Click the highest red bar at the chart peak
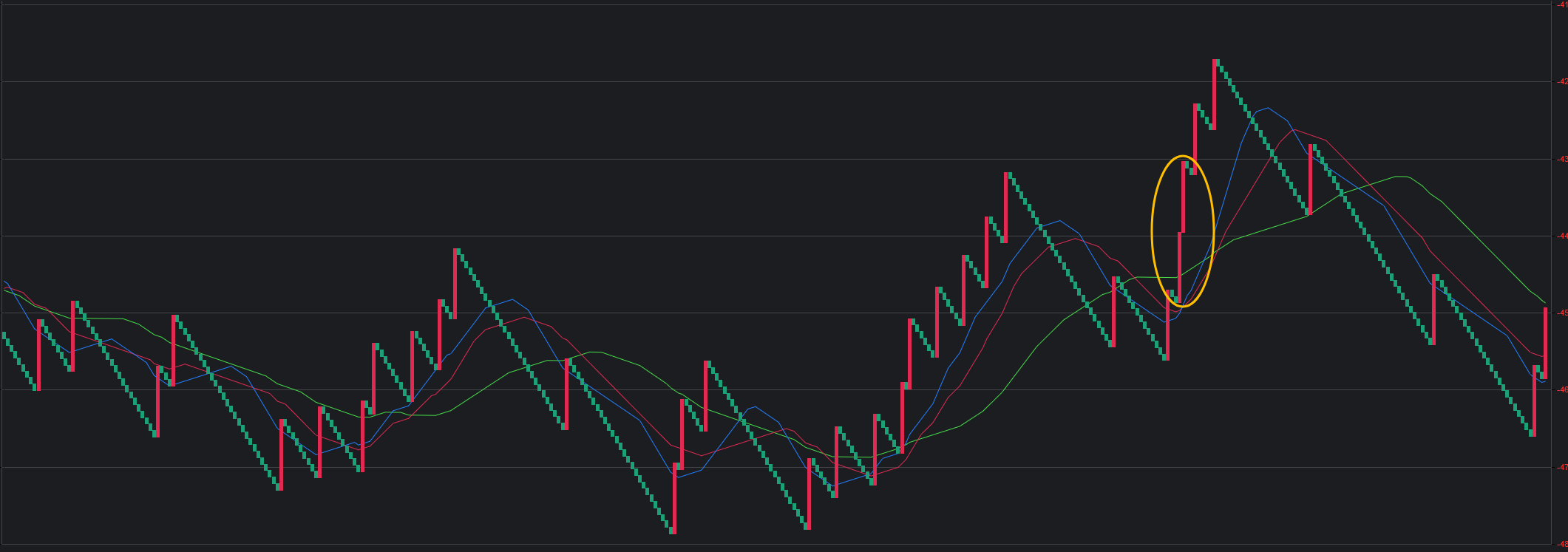 click(1214, 95)
